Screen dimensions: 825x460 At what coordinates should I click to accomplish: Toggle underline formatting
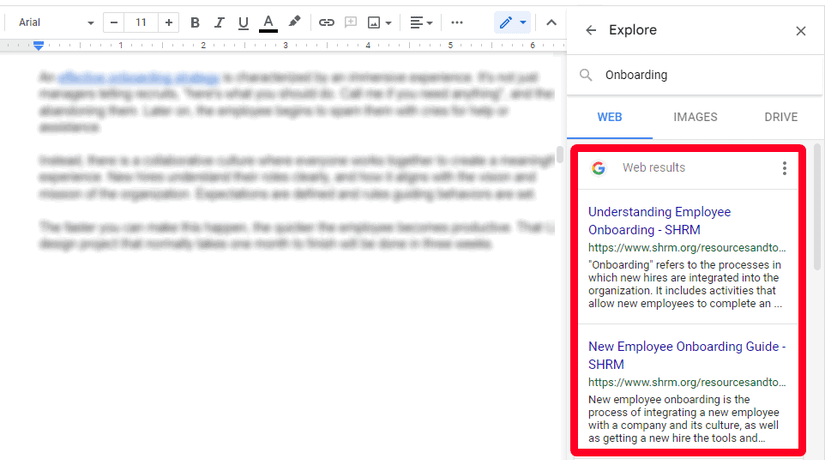243,23
